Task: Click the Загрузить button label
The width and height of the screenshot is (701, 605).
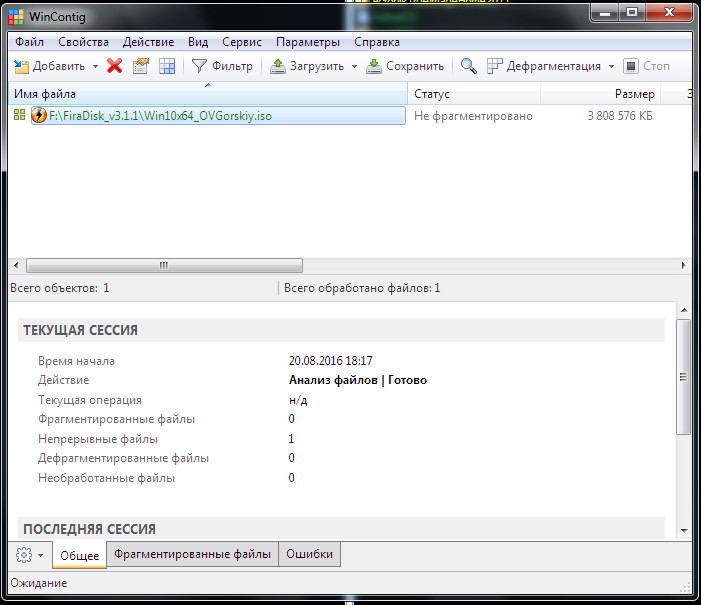Action: tap(317, 66)
